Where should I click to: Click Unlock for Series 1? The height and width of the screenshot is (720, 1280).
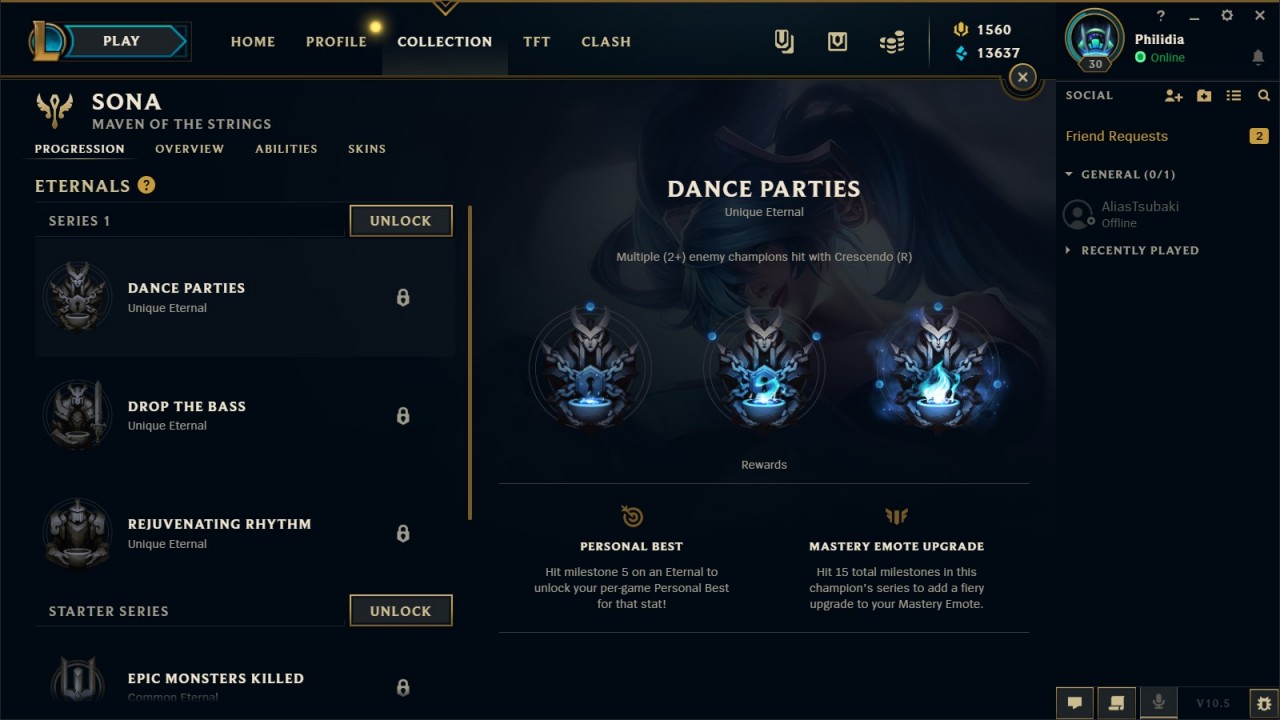coord(401,221)
